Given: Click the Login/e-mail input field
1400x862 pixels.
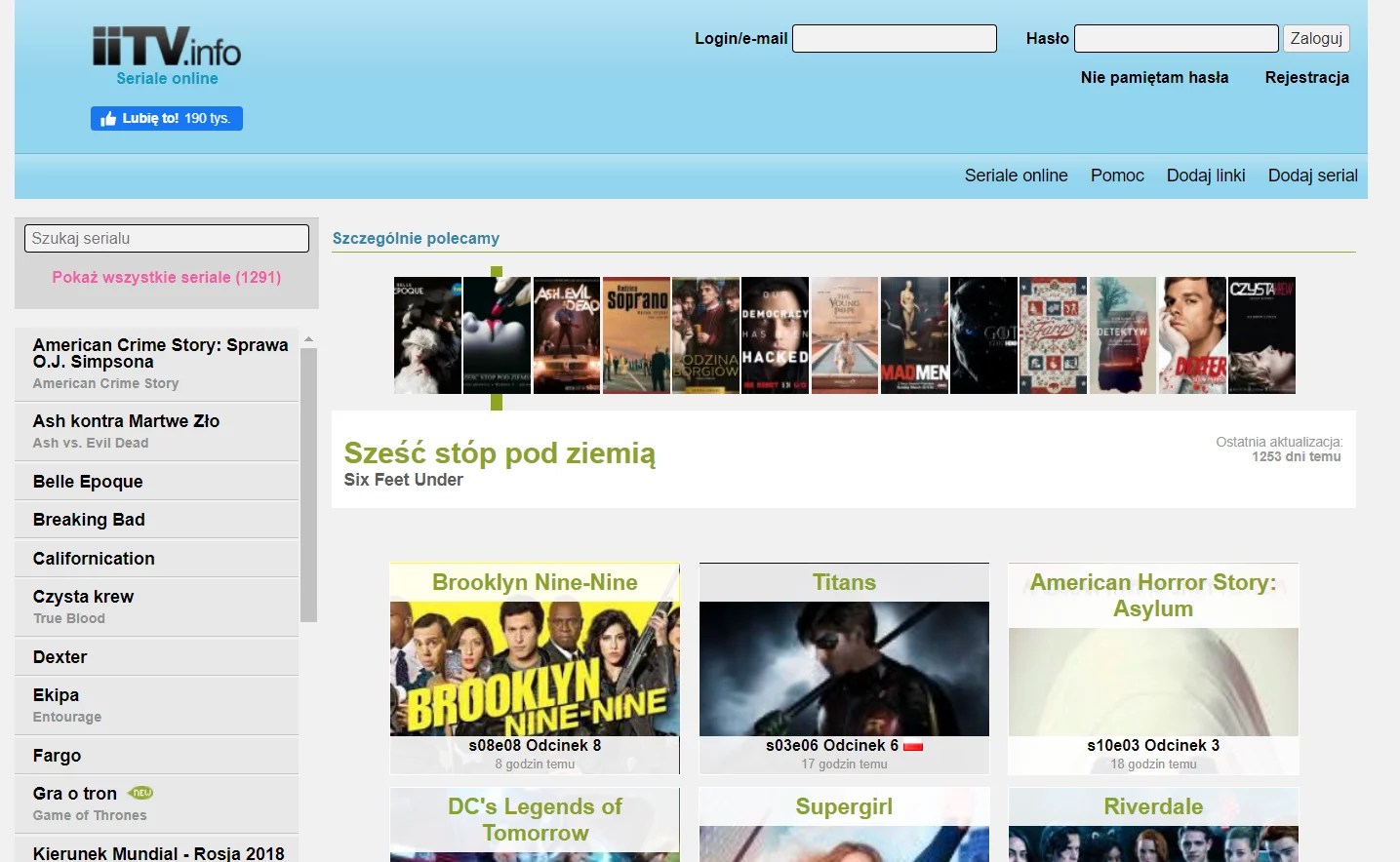Looking at the screenshot, I should tap(894, 38).
